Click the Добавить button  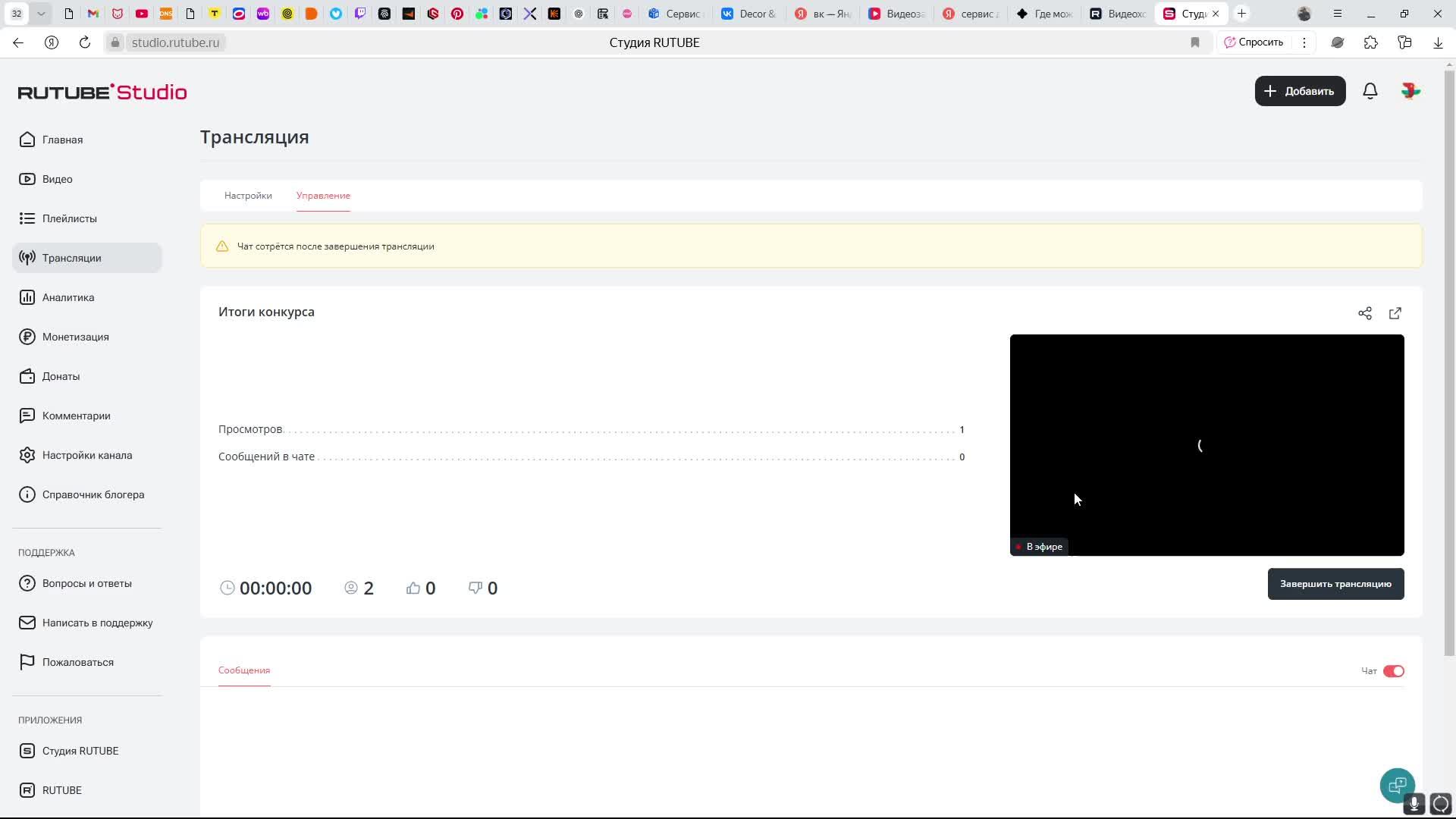tap(1300, 91)
